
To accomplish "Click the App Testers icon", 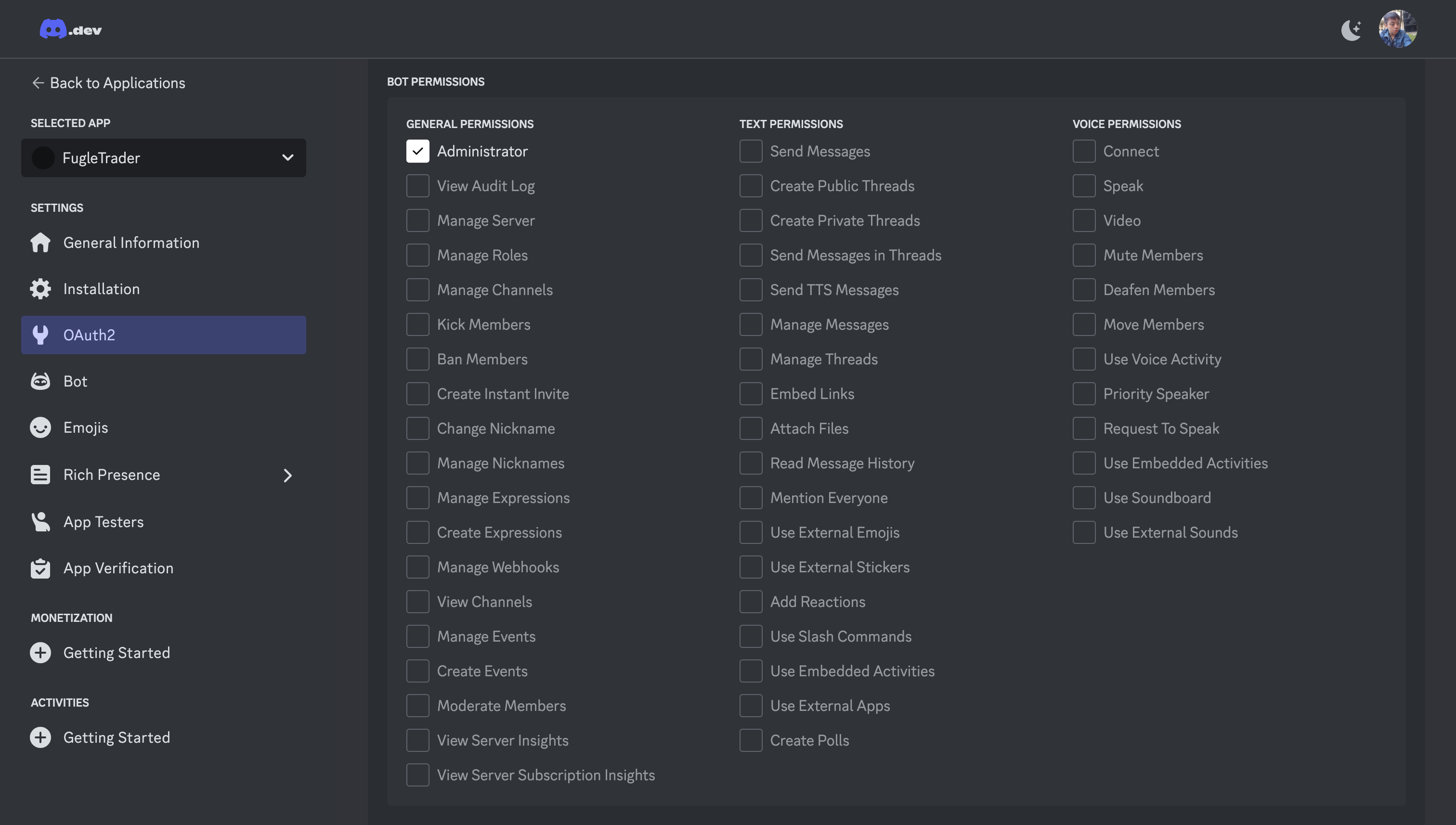I will [40, 522].
